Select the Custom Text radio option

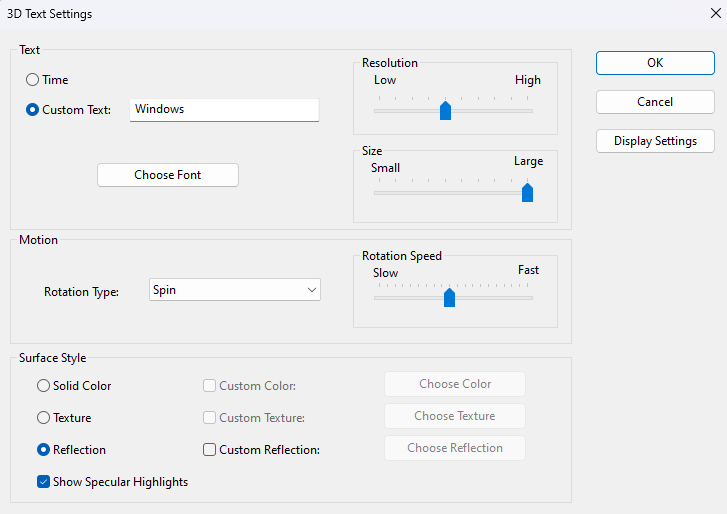(33, 110)
